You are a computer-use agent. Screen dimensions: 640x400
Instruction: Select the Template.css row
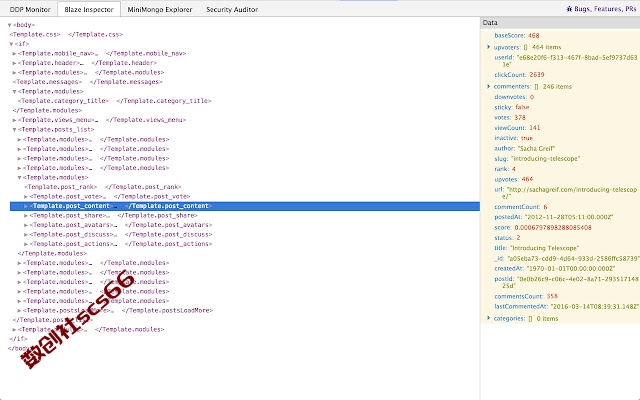pyautogui.click(x=66, y=34)
